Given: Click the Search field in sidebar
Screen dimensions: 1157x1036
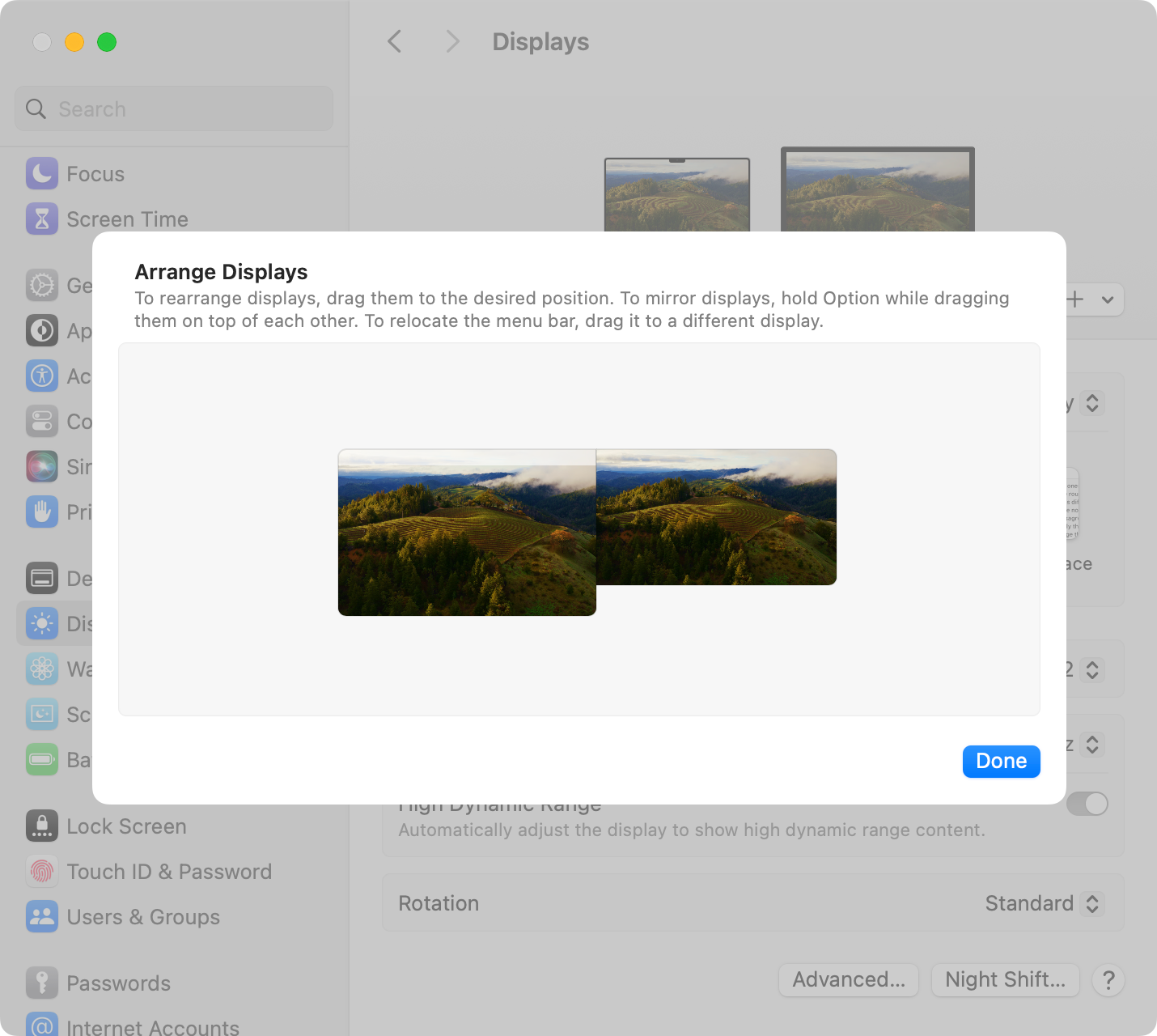Looking at the screenshot, I should click(x=173, y=108).
